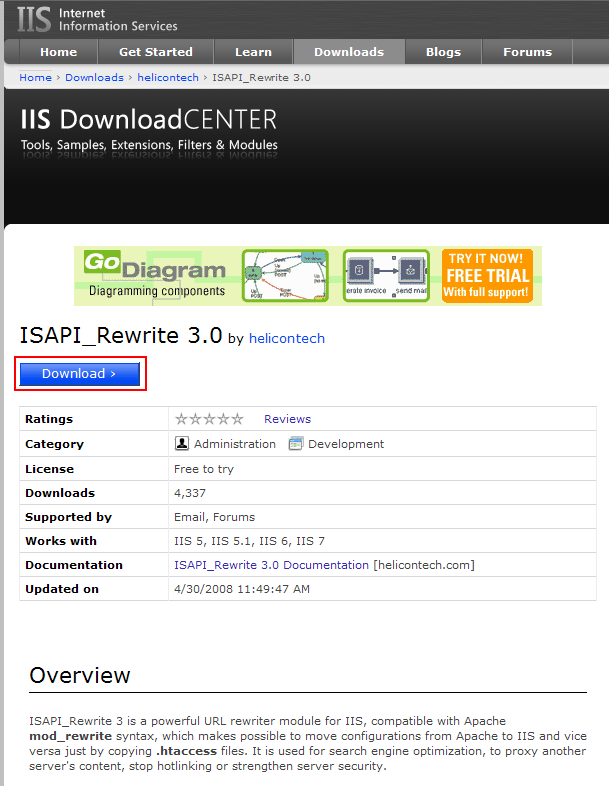Click the GoDiagram flowchart thumbnail
The image size is (609, 786).
pos(285,276)
